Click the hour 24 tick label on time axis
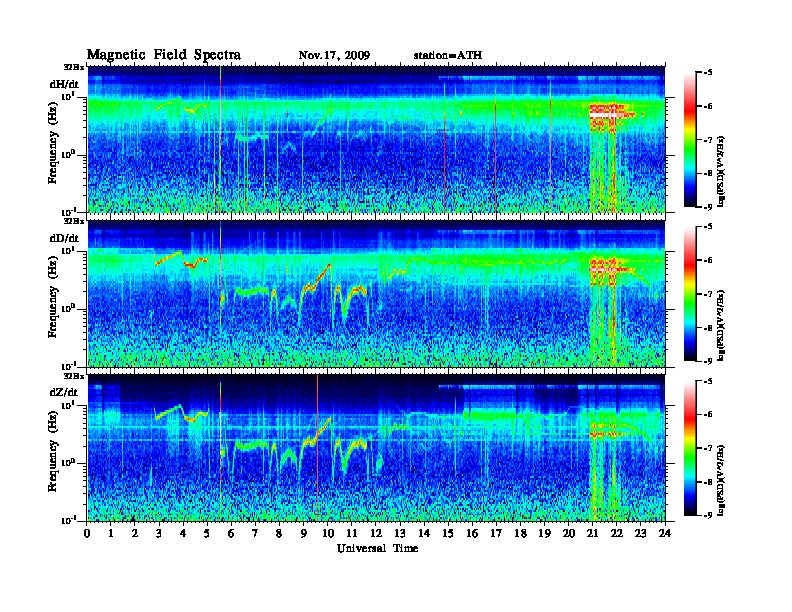This screenshot has width=792, height=612. point(665,533)
